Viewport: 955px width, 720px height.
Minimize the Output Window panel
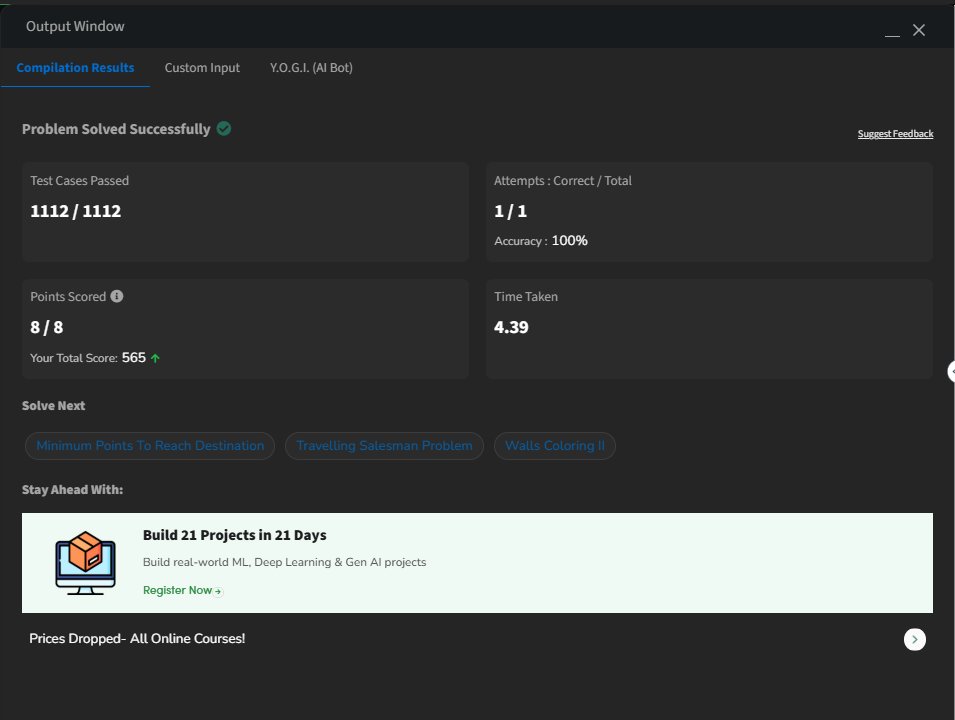point(893,31)
